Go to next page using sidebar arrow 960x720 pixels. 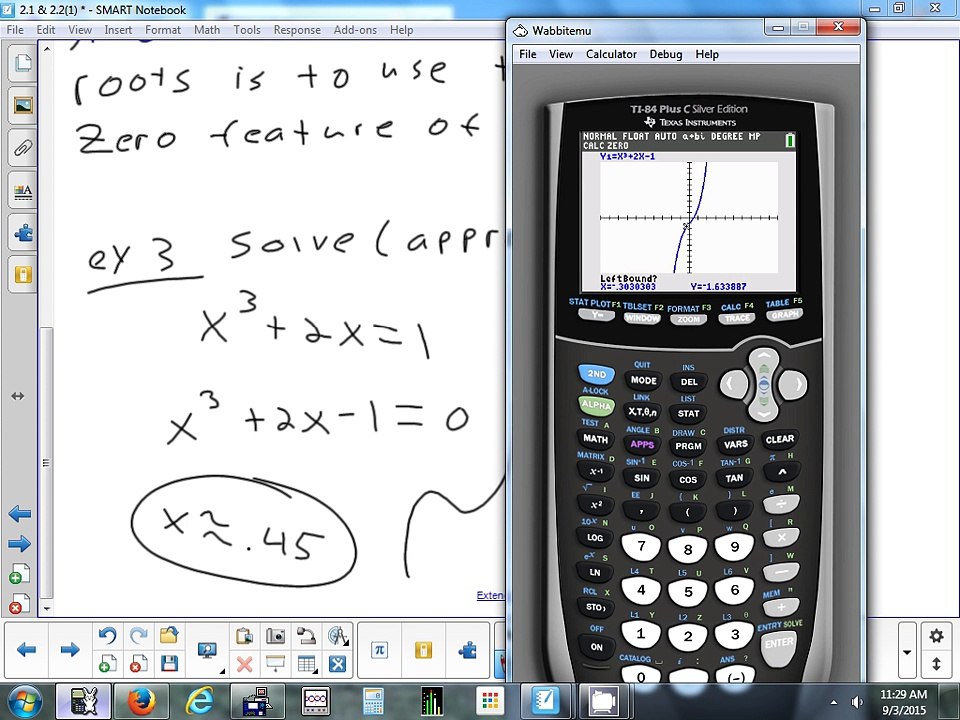click(20, 544)
